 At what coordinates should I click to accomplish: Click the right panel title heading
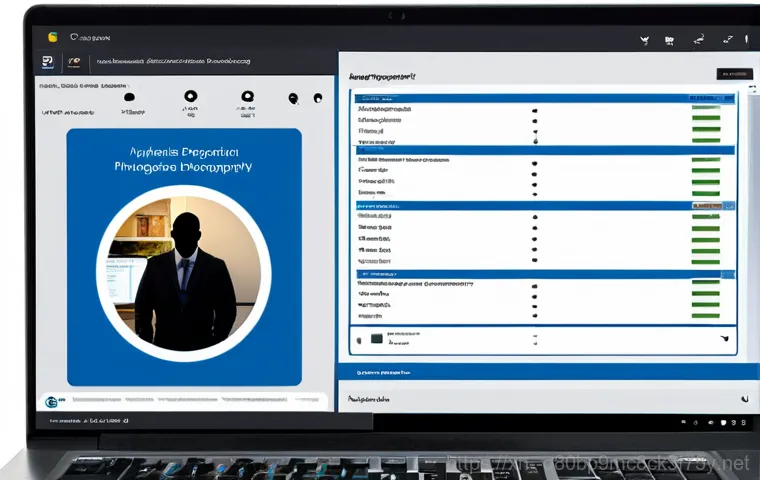[x=382, y=77]
